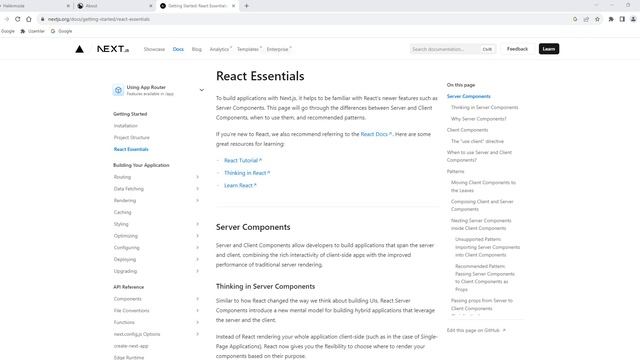
Task: Click the black Learn button
Action: [549, 49]
